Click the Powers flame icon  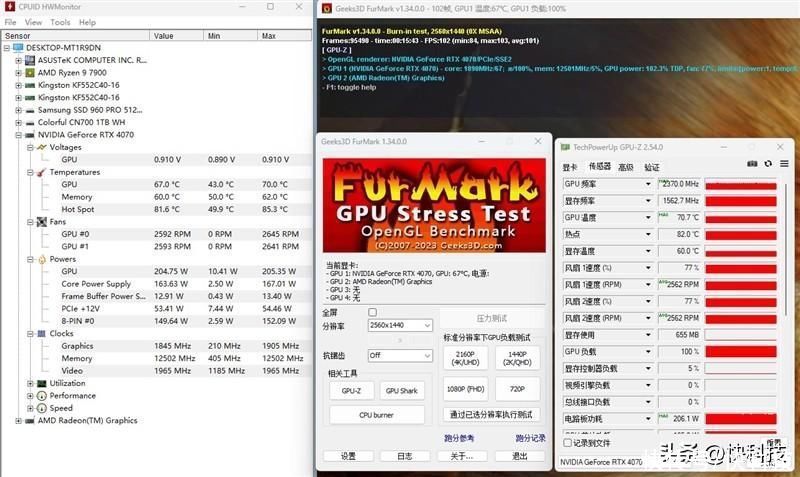click(x=42, y=259)
